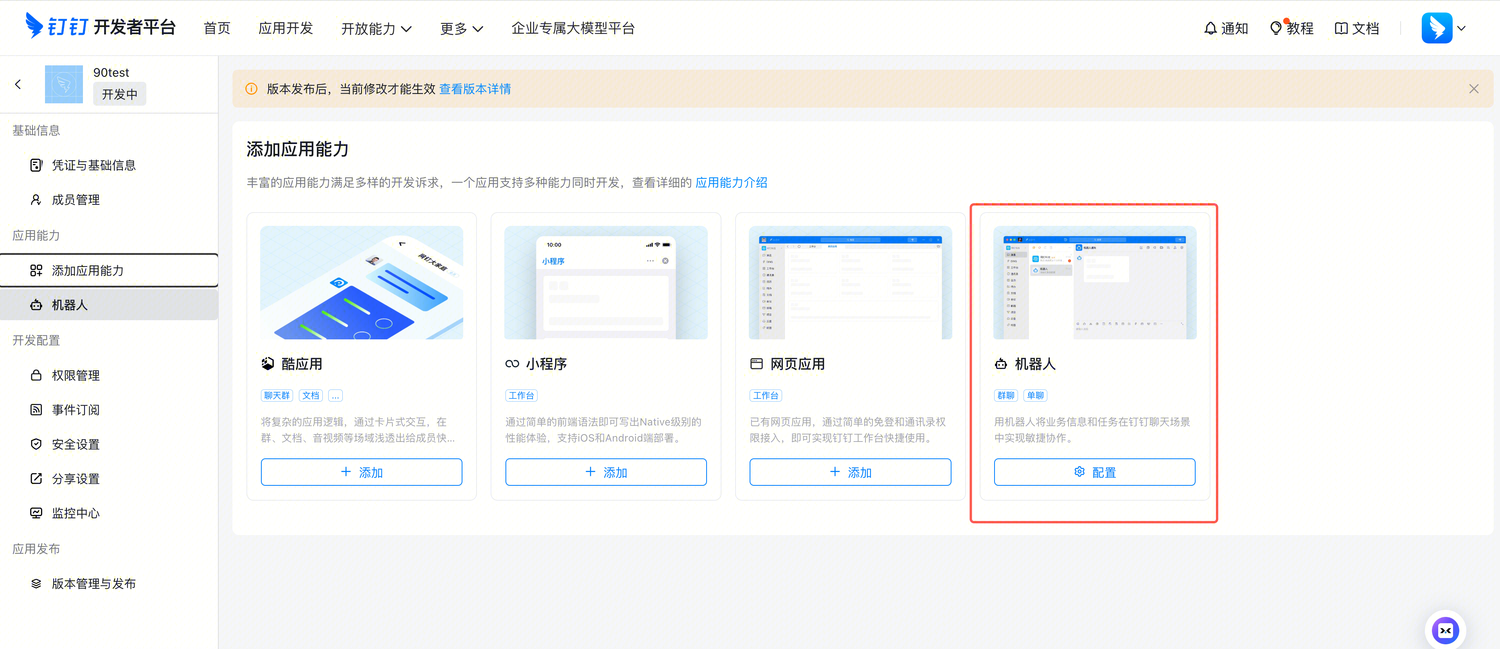Open 分享设置 in the sidebar

point(75,478)
